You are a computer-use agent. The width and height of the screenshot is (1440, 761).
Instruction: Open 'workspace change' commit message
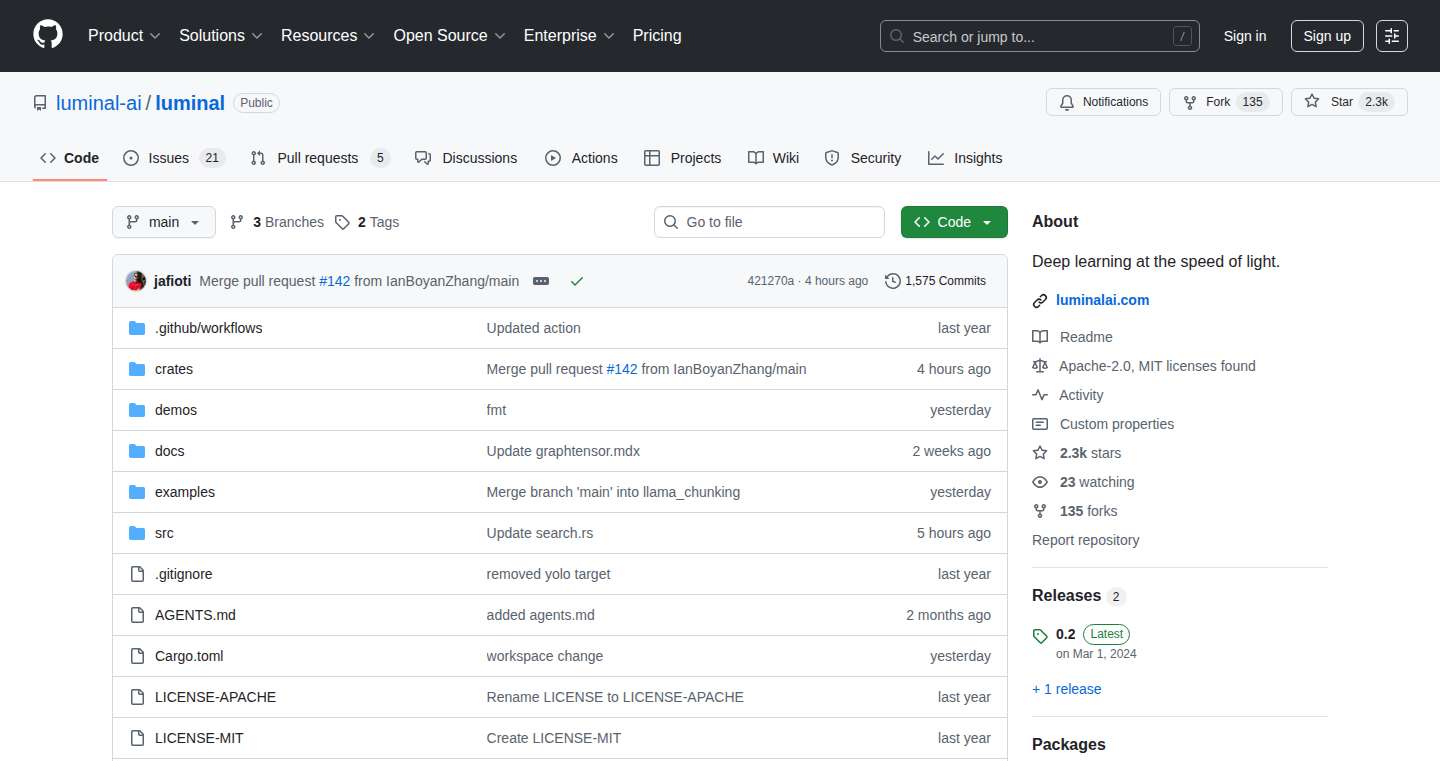pos(545,656)
